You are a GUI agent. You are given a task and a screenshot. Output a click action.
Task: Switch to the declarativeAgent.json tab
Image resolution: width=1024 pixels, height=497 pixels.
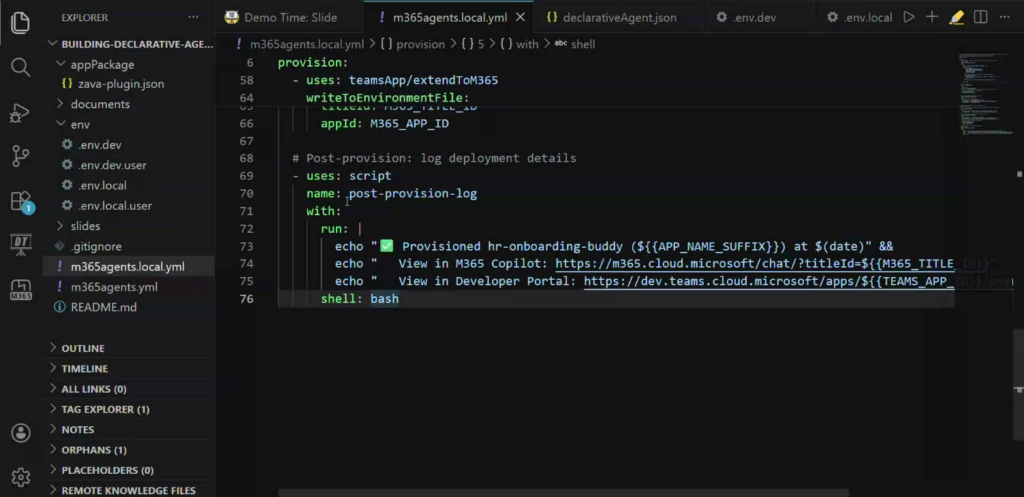(x=612, y=17)
